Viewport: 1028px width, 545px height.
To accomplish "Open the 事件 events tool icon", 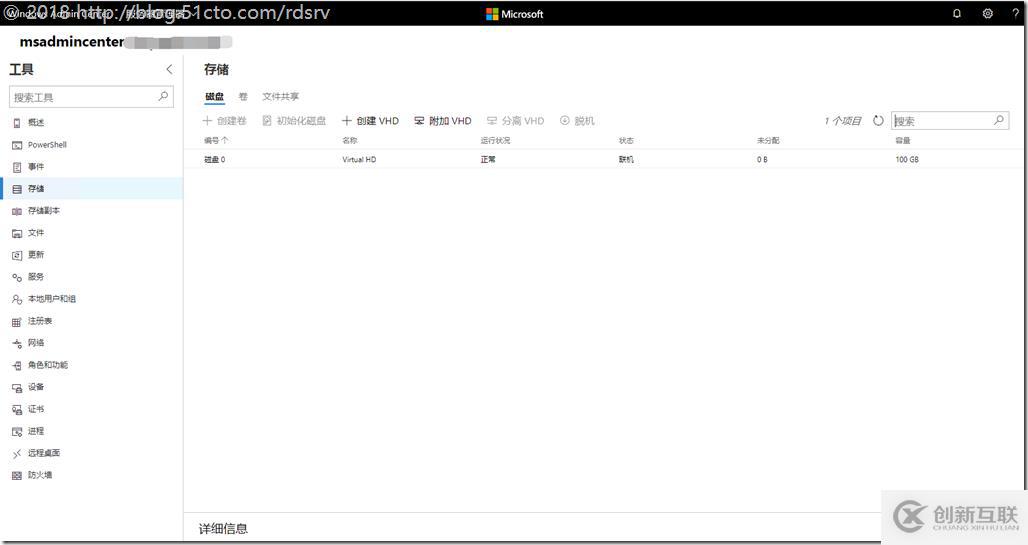I will [17, 167].
